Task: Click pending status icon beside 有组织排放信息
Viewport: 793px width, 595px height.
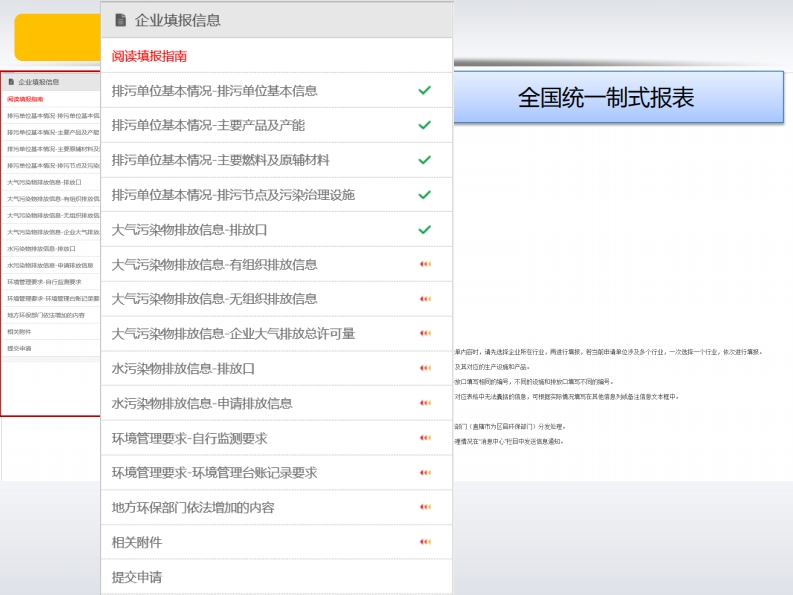Action: click(x=425, y=264)
